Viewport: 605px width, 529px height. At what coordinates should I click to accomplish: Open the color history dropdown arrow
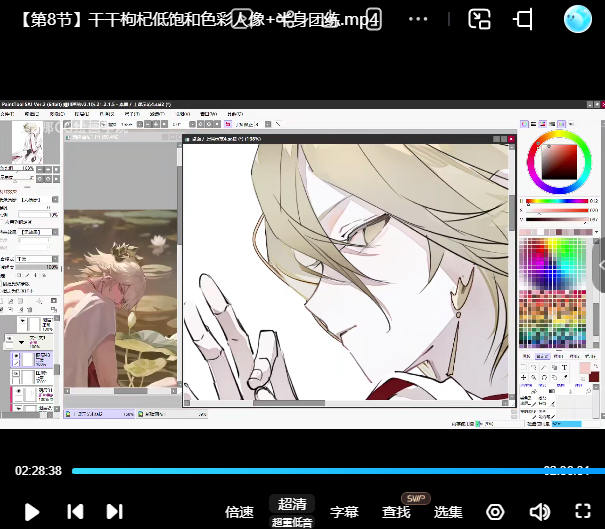[x=597, y=232]
